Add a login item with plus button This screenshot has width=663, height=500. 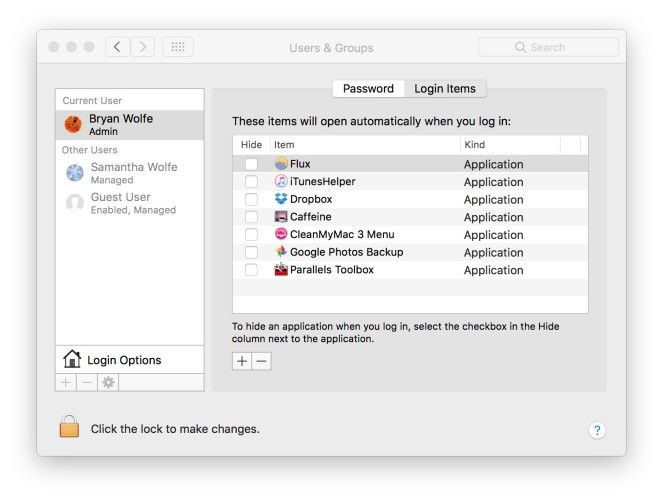click(x=242, y=361)
